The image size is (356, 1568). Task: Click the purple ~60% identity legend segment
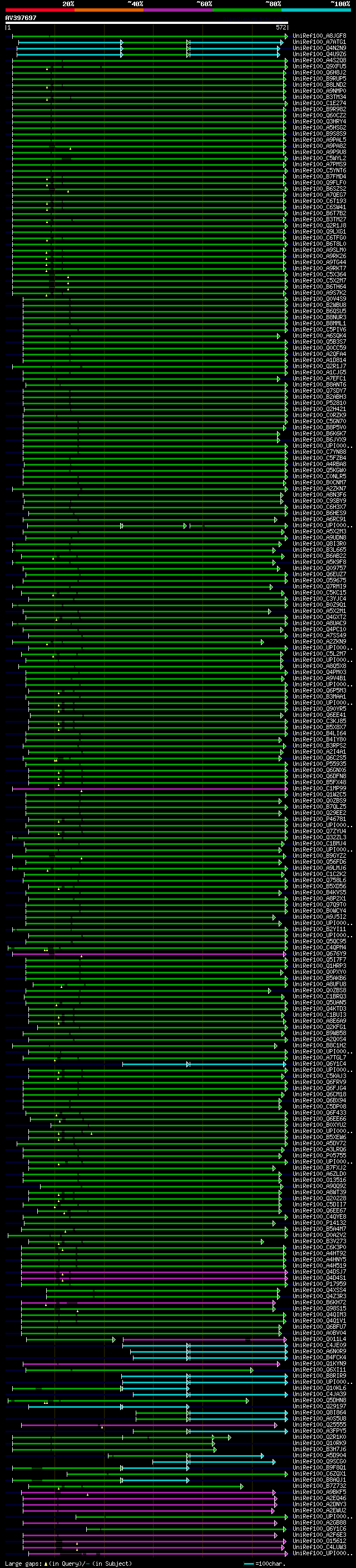tap(179, 11)
